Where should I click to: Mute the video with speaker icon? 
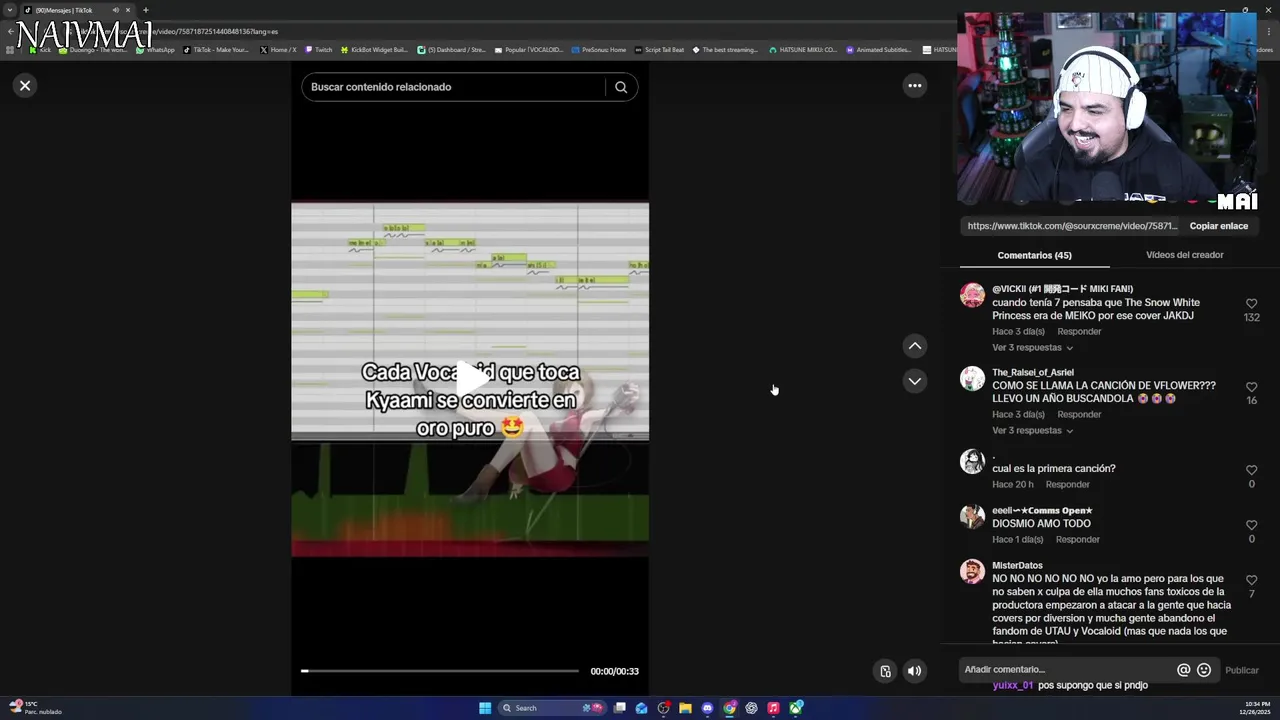pyautogui.click(x=914, y=671)
